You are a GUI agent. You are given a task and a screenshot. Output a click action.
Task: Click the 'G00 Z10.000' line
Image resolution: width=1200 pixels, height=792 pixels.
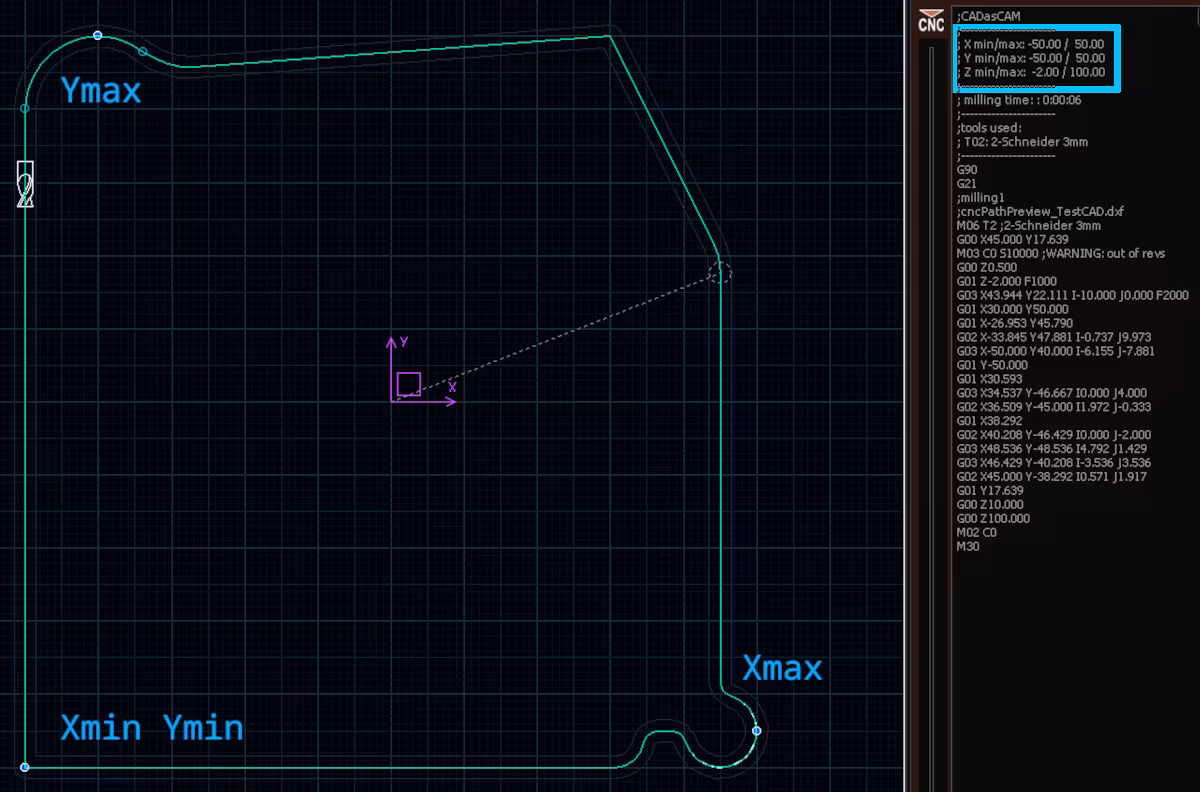(989, 506)
